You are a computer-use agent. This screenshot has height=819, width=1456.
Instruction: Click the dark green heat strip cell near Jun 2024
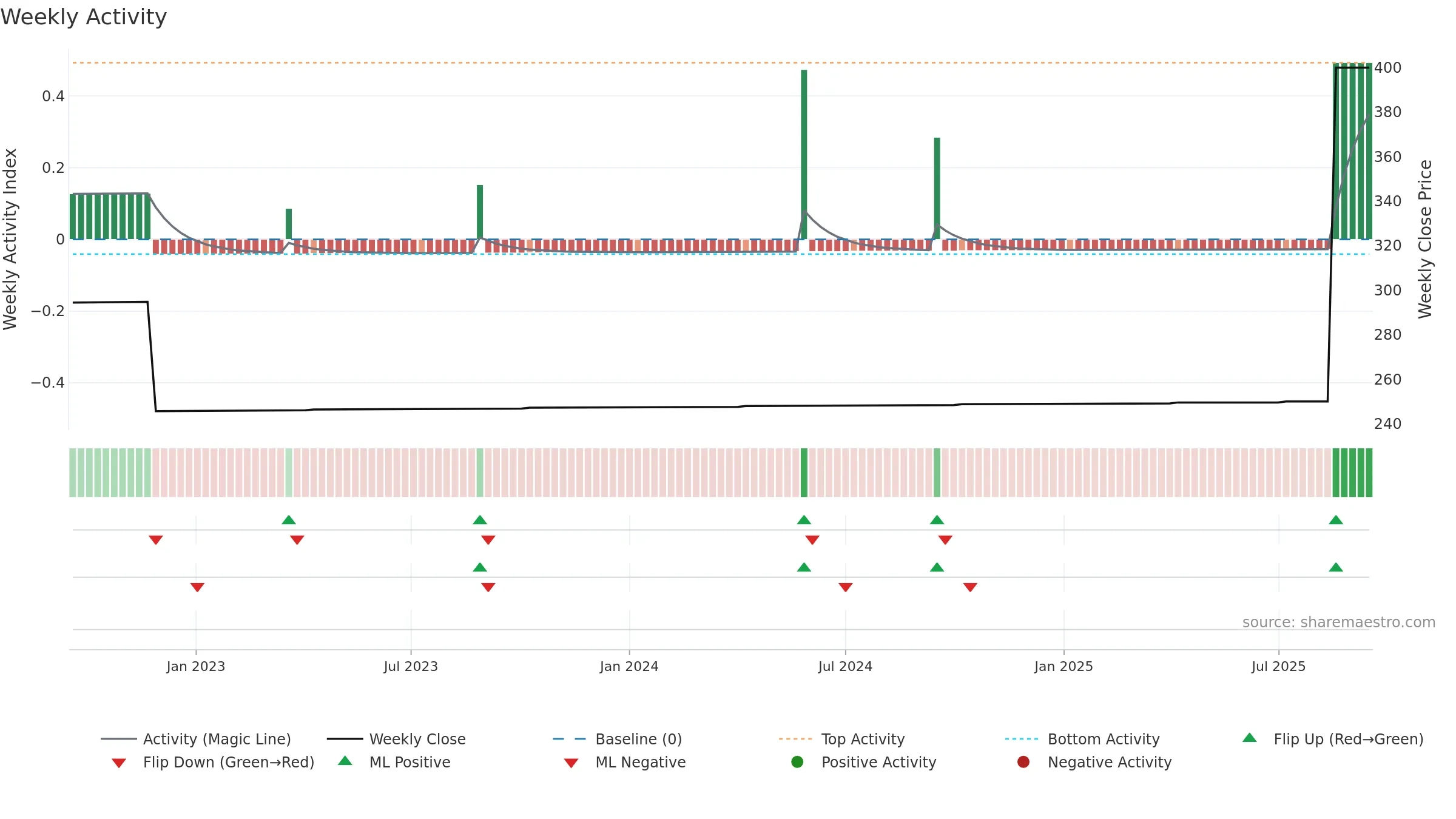[x=804, y=473]
